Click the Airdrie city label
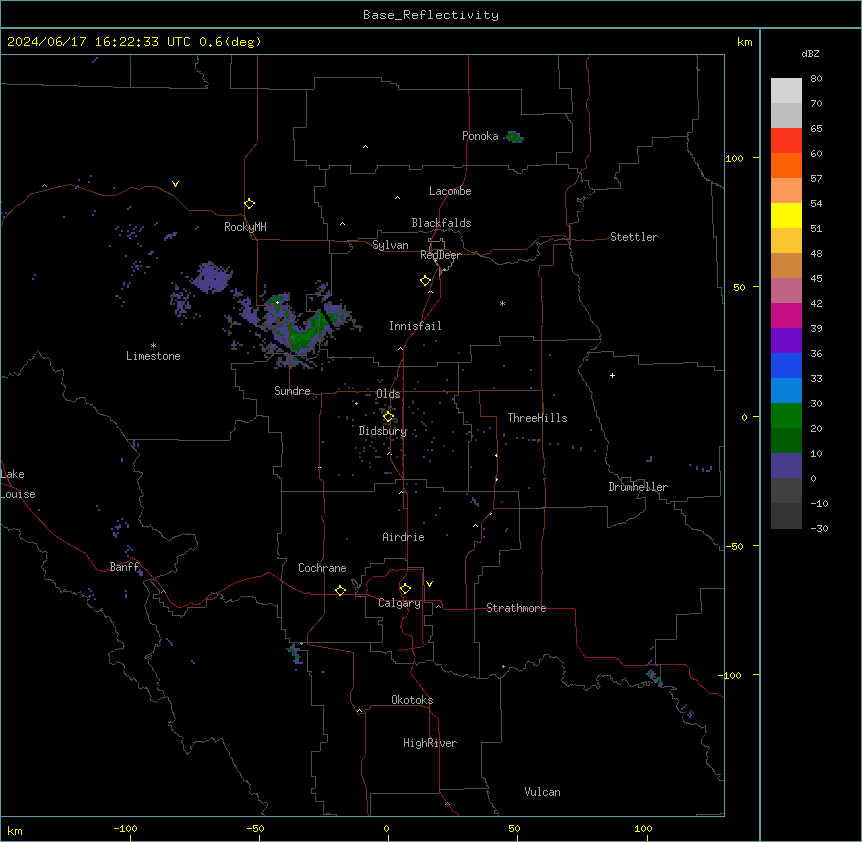 [x=404, y=537]
